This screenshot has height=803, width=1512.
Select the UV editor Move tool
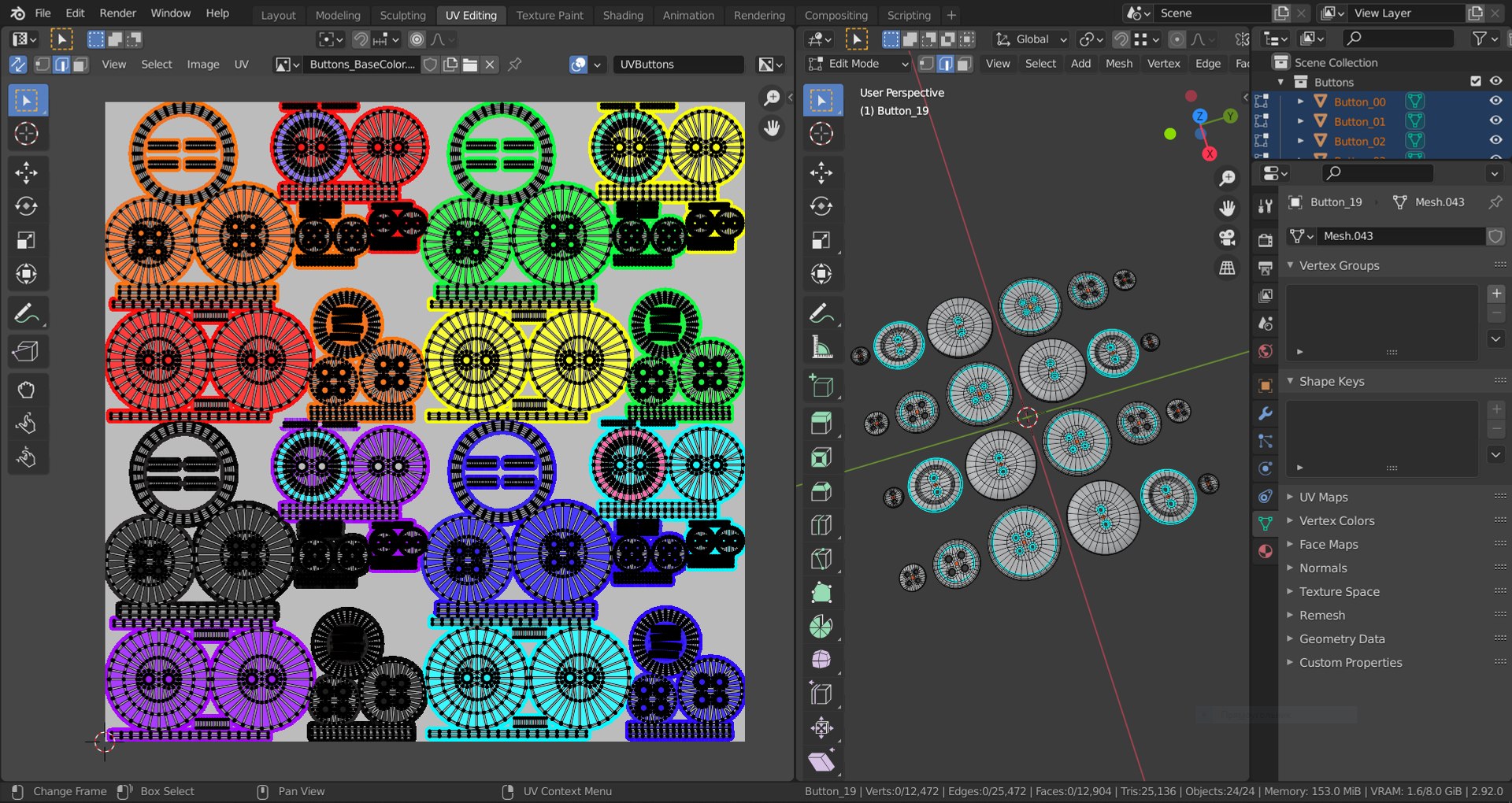pos(27,172)
